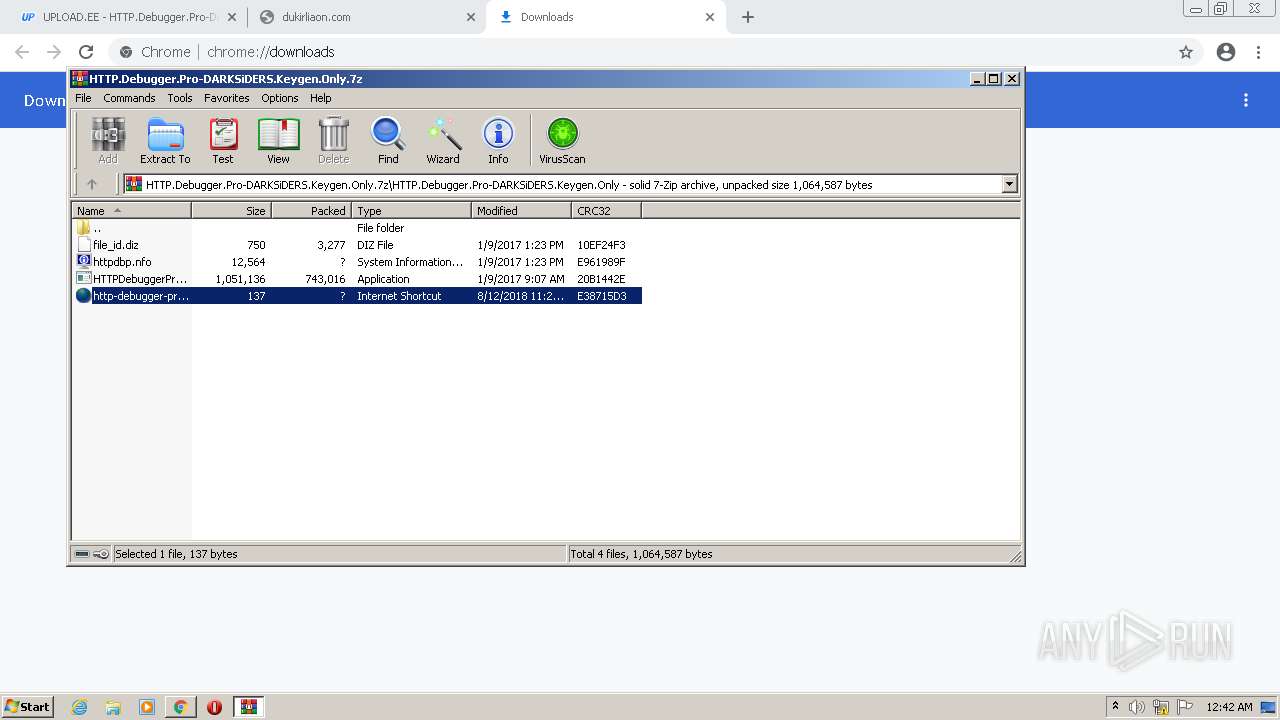Sort list by CRC32 column
This screenshot has height=720, width=1280.
[x=606, y=210]
